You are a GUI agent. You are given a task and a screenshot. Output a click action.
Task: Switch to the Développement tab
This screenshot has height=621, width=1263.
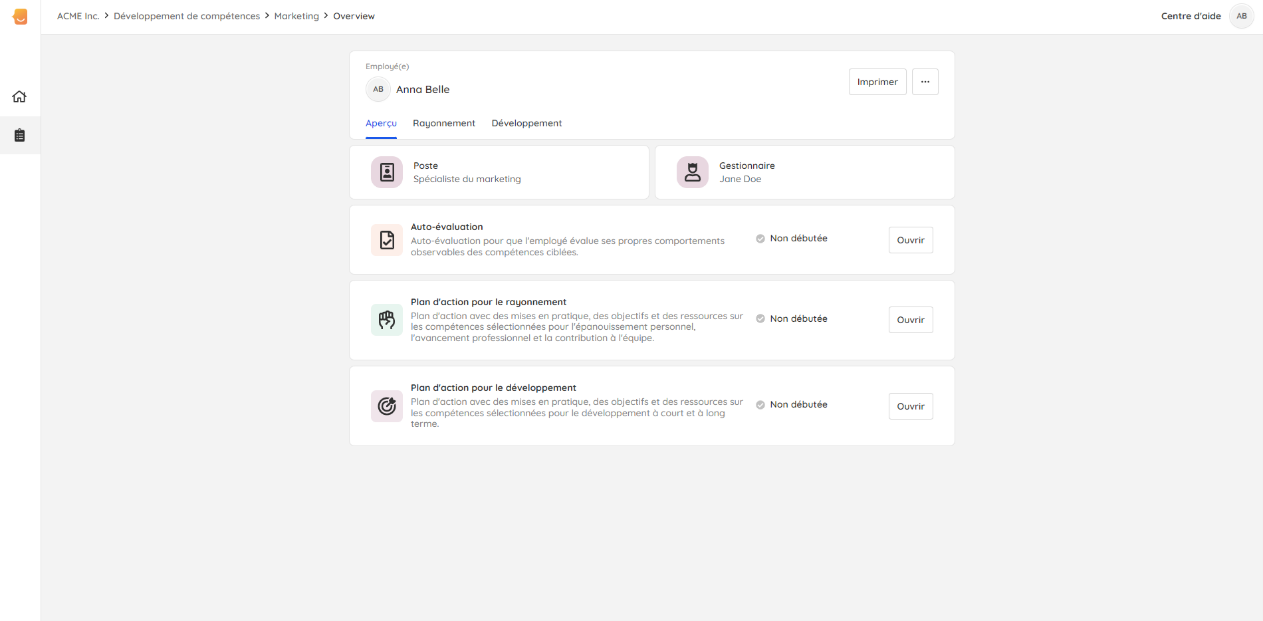[527, 123]
